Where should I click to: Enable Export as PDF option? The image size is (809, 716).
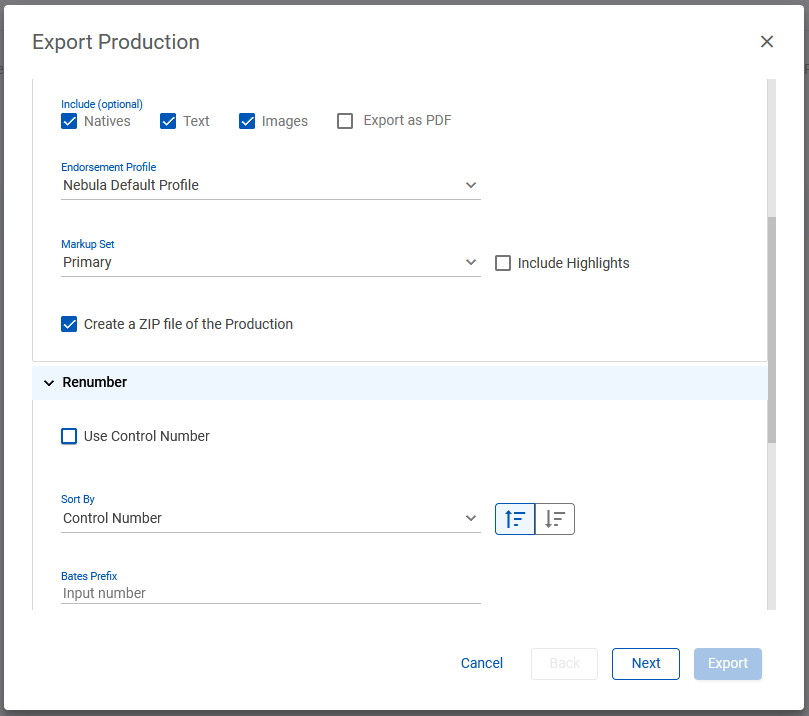(345, 121)
